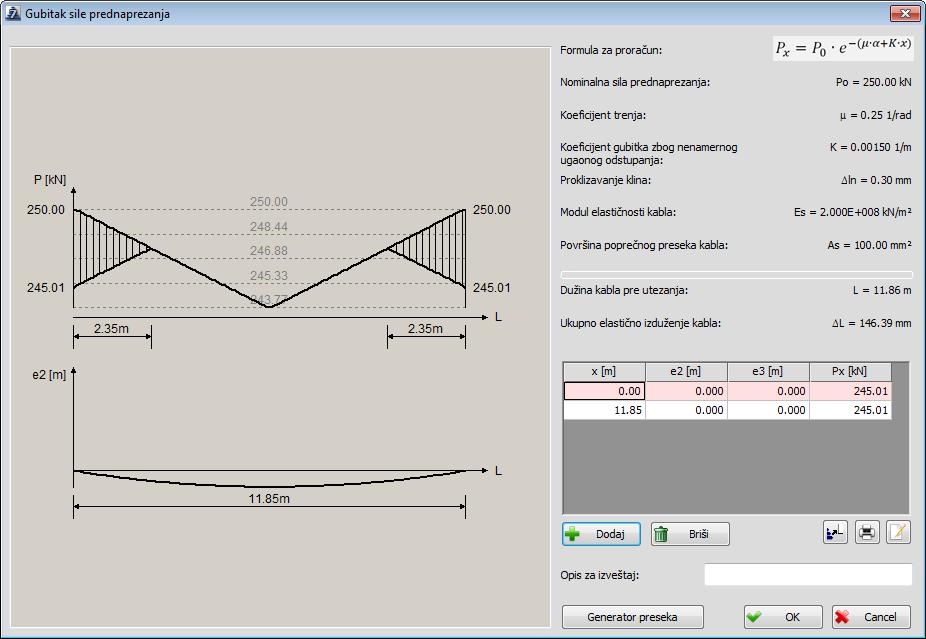Click the Briši delete button
The height and width of the screenshot is (639, 926).
[x=690, y=534]
